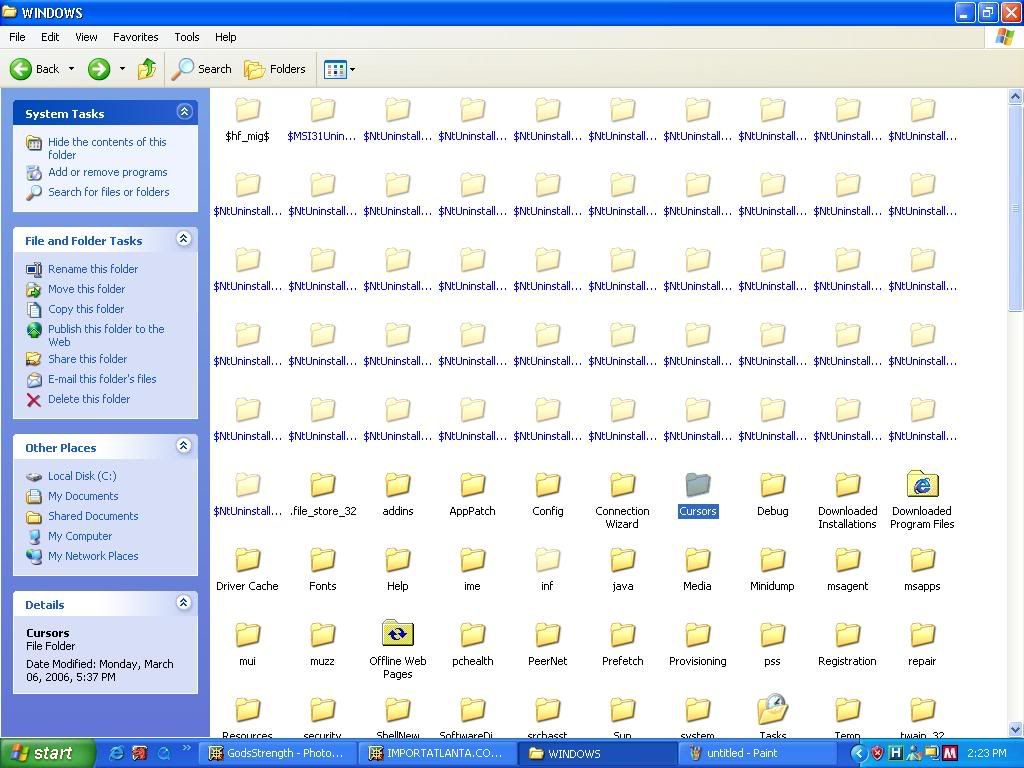
Task: Click the Back navigation arrow icon
Action: 22,69
